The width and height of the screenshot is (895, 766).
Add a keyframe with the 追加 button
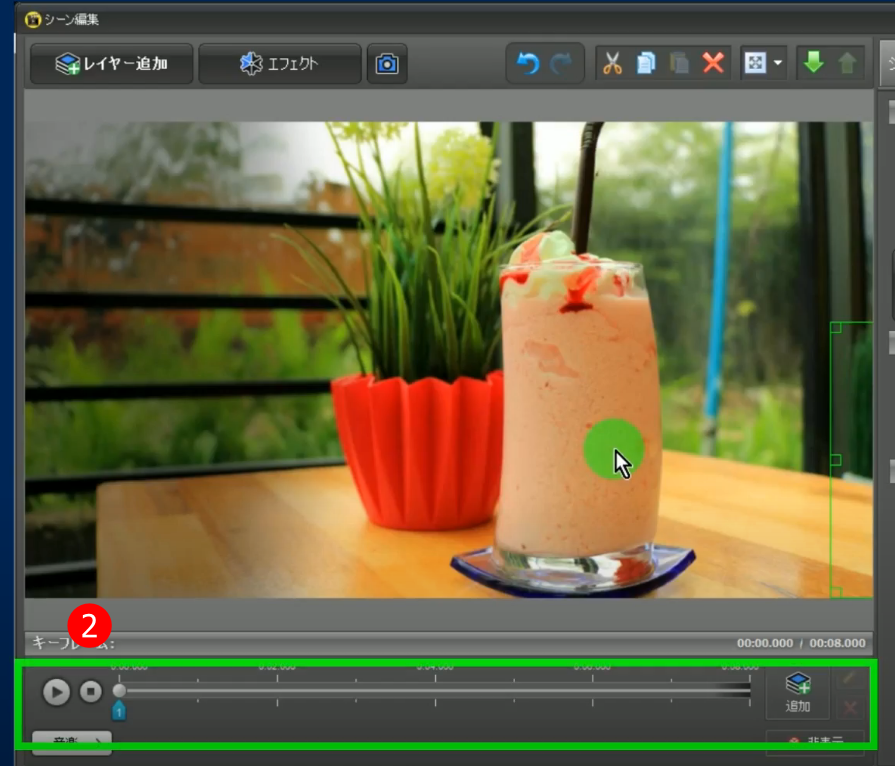click(x=798, y=693)
